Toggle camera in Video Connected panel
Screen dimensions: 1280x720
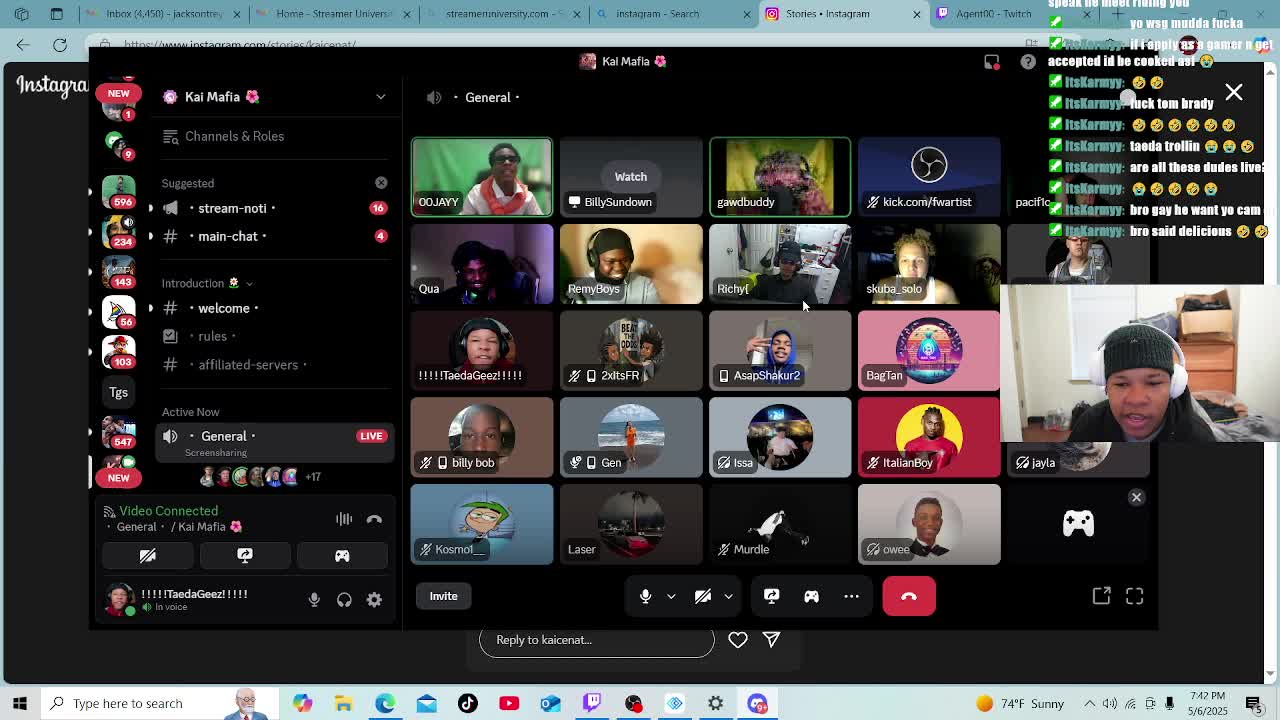tap(147, 555)
